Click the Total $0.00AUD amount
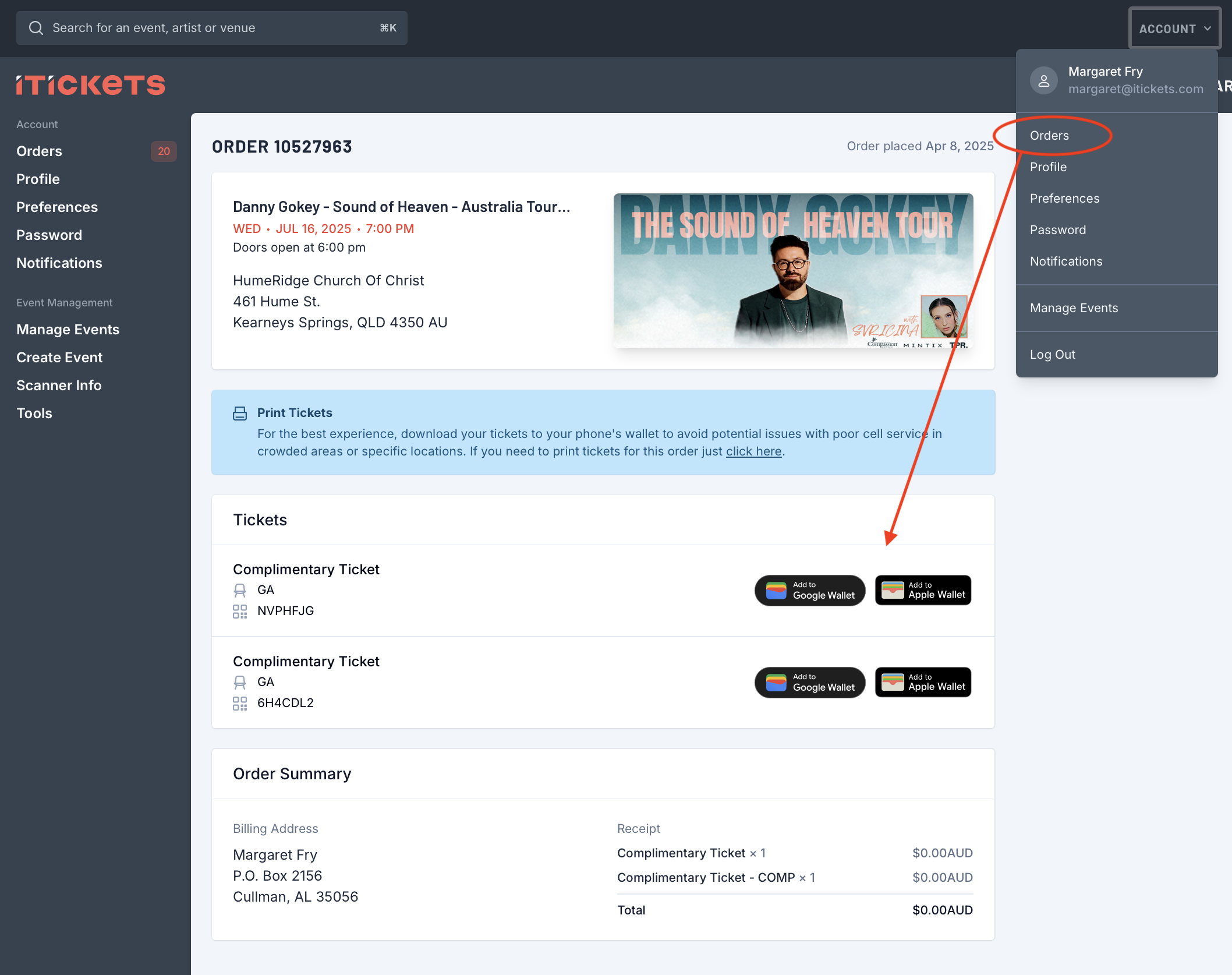Image resolution: width=1232 pixels, height=975 pixels. pos(942,910)
